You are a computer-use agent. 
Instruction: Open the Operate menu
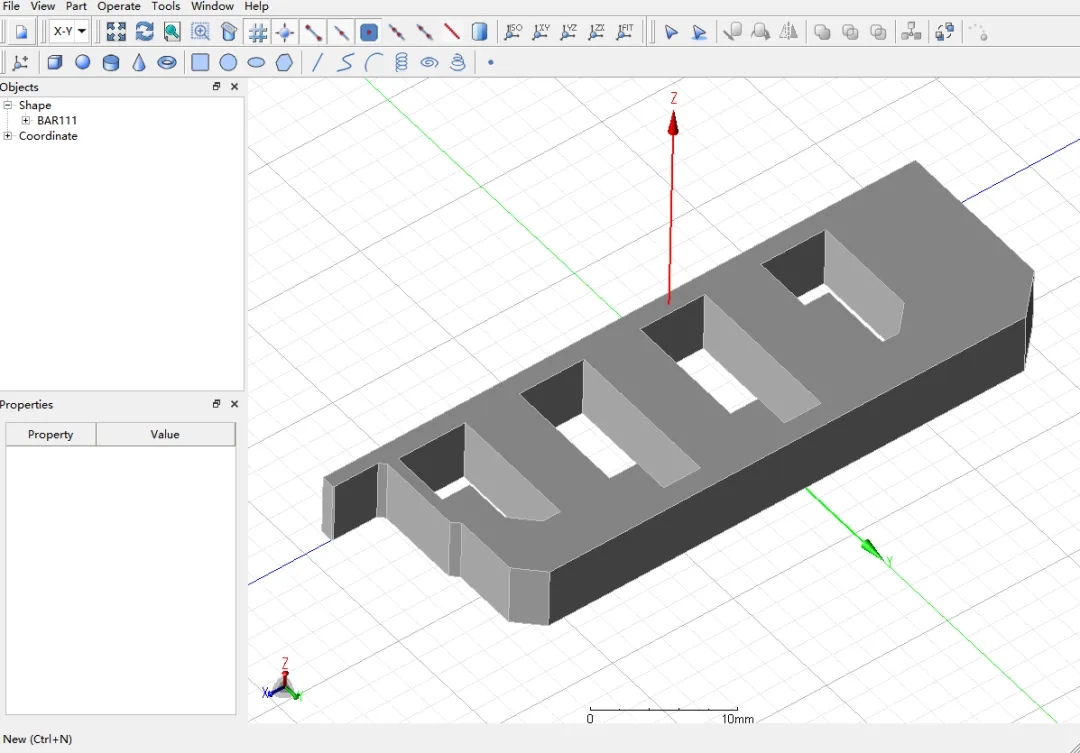pos(118,6)
